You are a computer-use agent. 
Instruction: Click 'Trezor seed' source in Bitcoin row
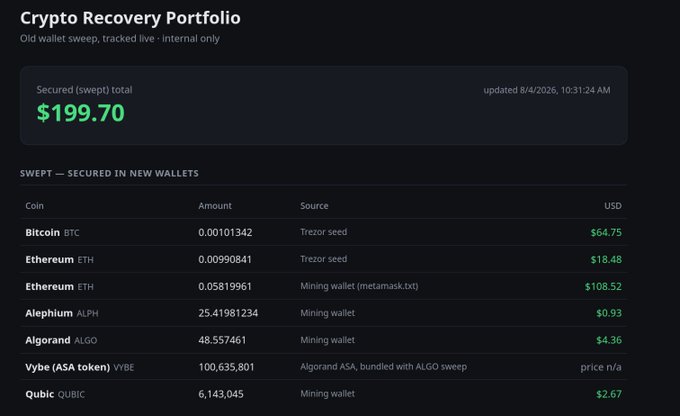point(324,232)
